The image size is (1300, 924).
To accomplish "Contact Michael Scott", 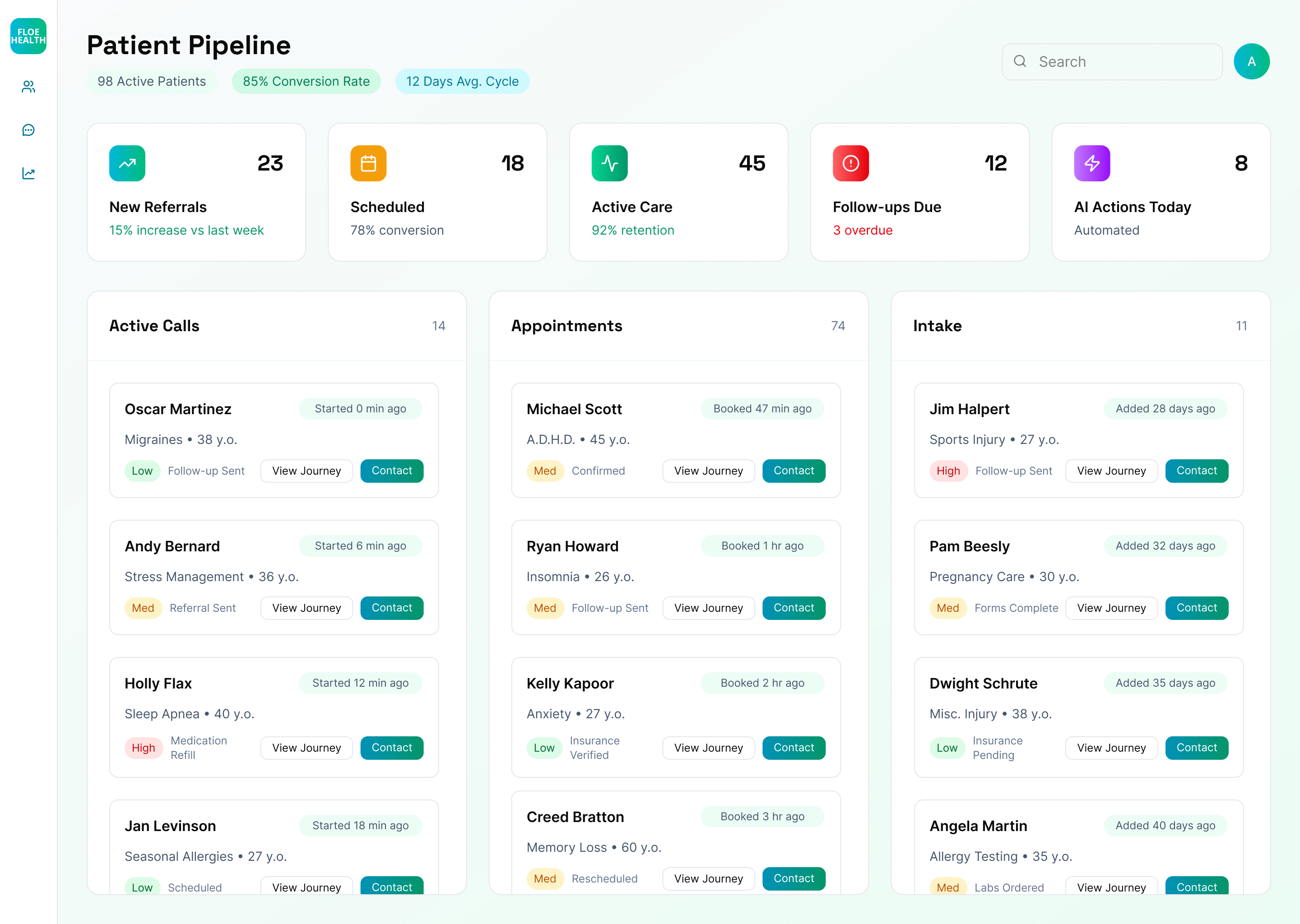I will click(x=794, y=471).
